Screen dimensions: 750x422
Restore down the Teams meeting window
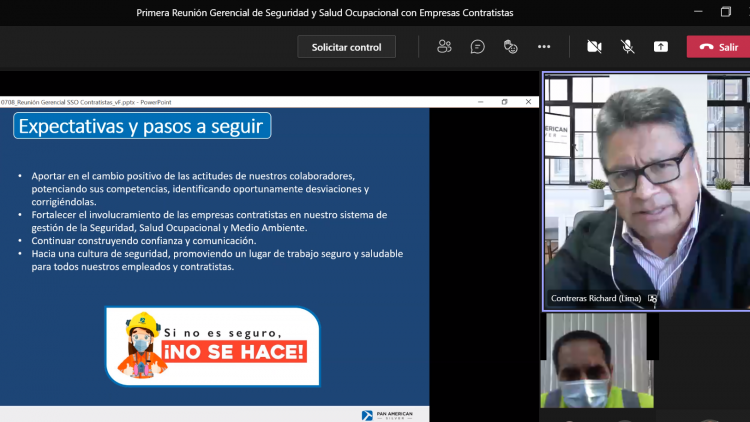[x=725, y=13]
